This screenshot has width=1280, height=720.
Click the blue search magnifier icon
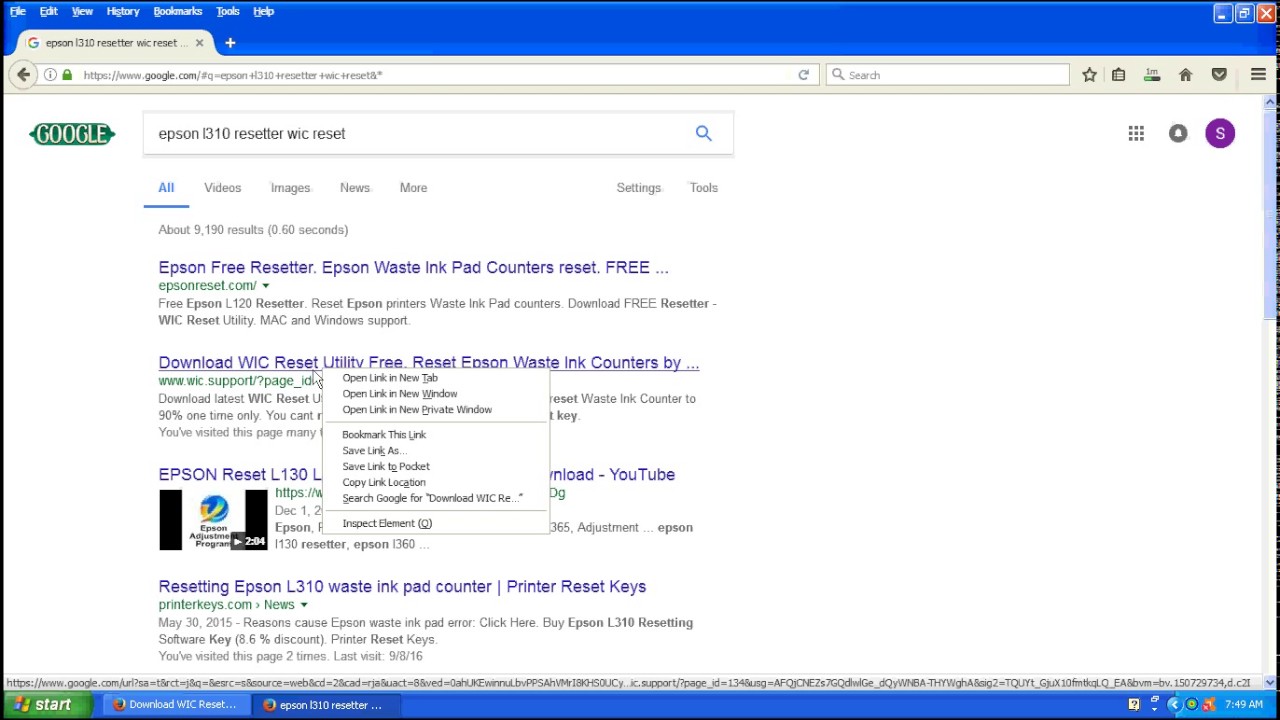pos(704,133)
